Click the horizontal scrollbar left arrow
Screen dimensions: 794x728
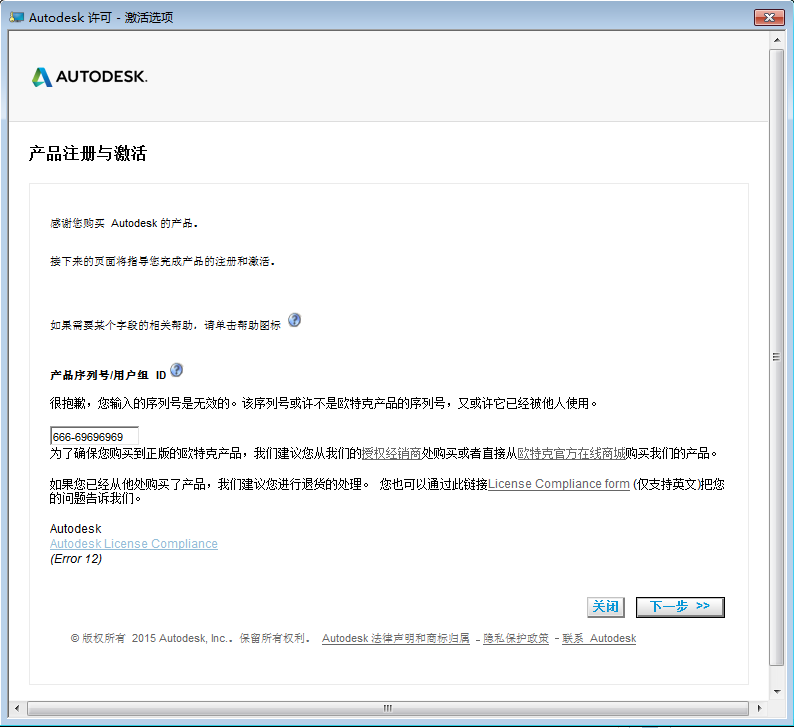click(17, 708)
